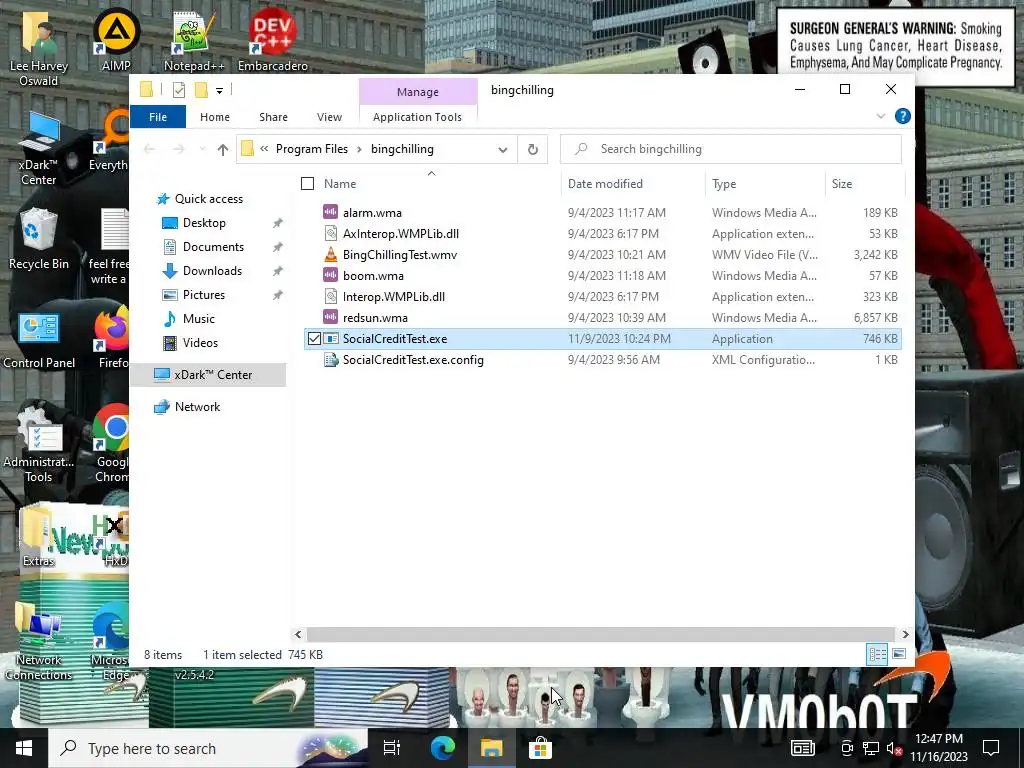Open Music in navigation pane
1024x768 pixels.
point(199,319)
